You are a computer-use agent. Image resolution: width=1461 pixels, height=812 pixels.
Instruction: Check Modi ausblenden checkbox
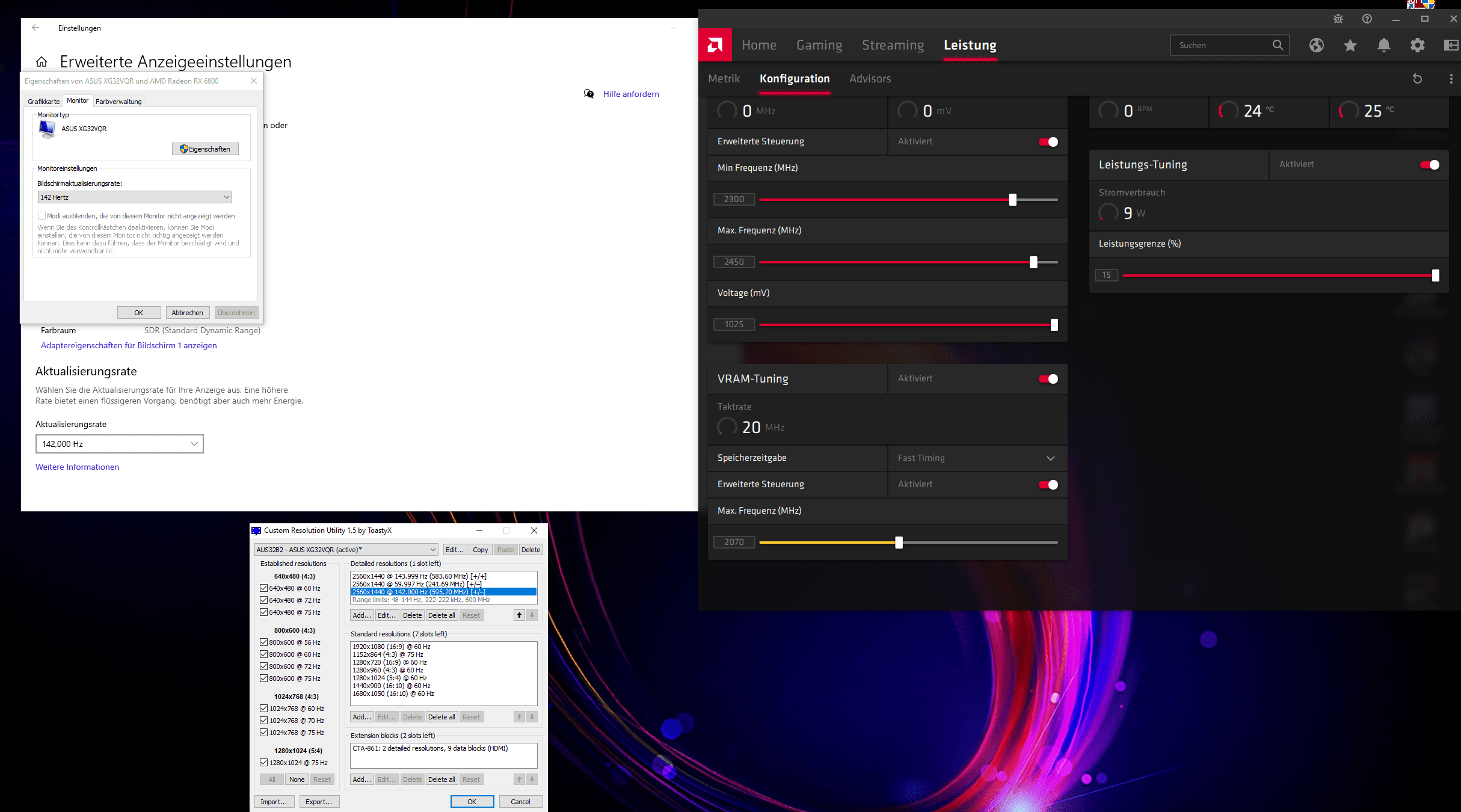point(42,216)
